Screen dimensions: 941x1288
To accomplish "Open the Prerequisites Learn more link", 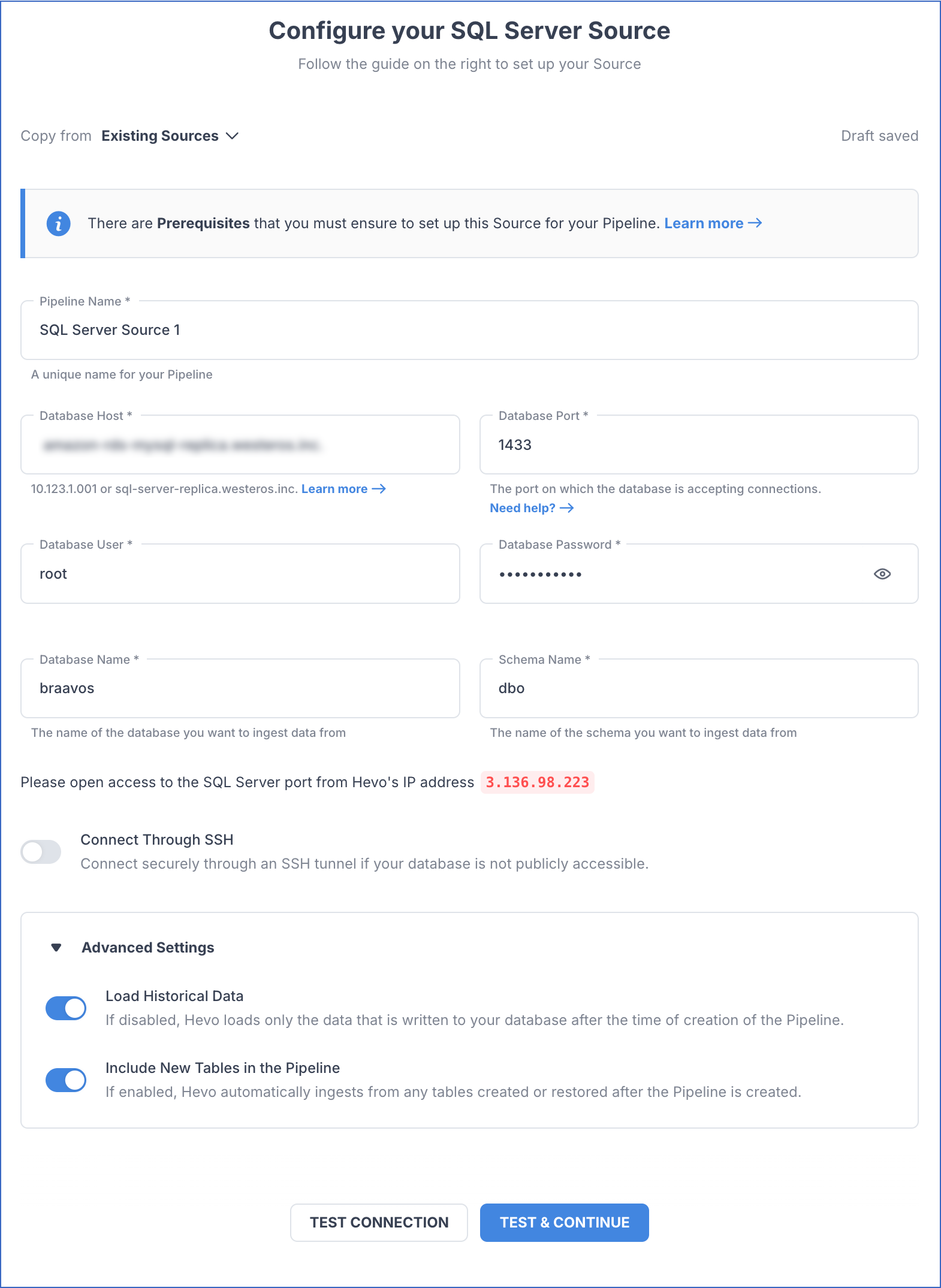I will (704, 223).
